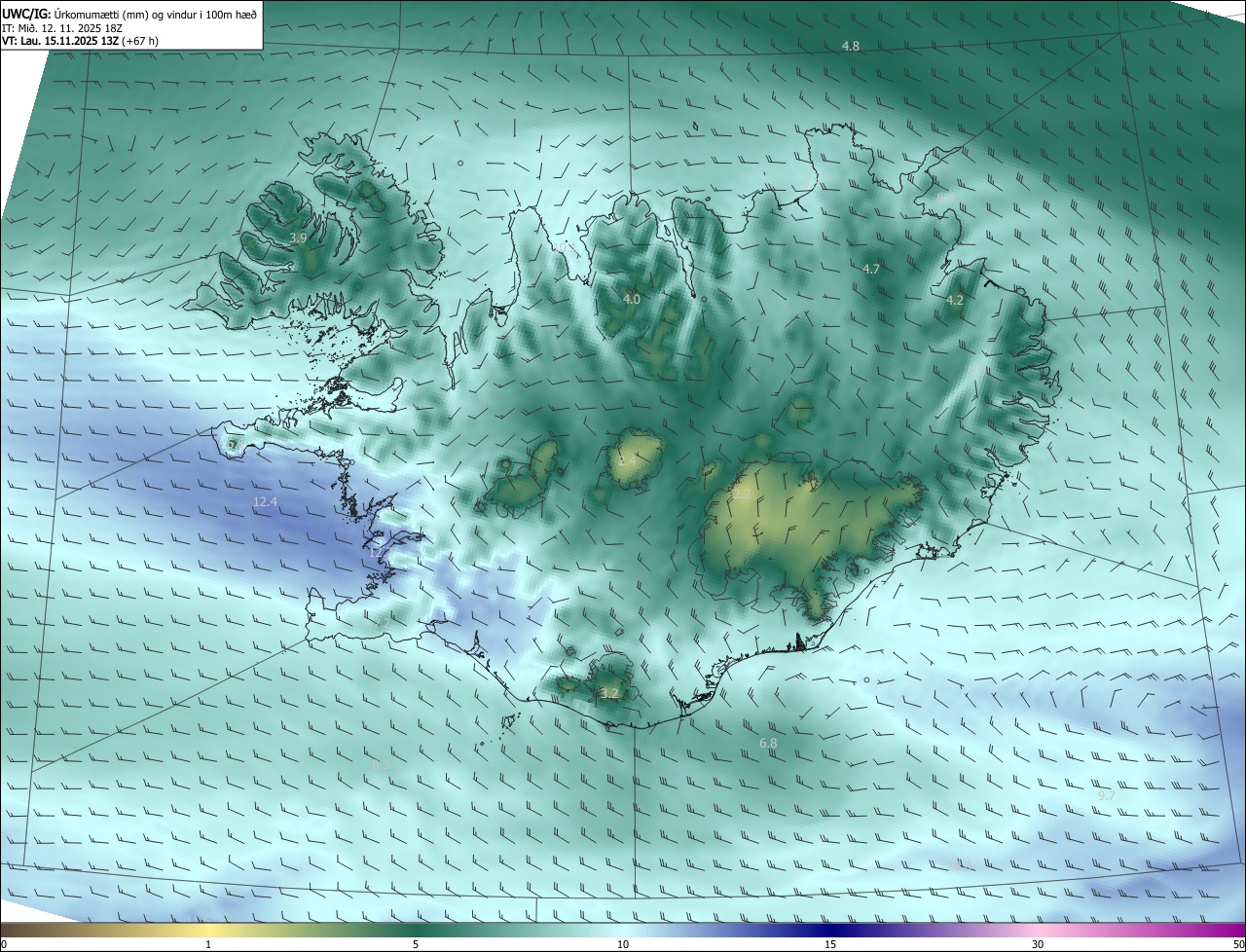Click the '6.8' value label south of Iceland

tap(768, 744)
